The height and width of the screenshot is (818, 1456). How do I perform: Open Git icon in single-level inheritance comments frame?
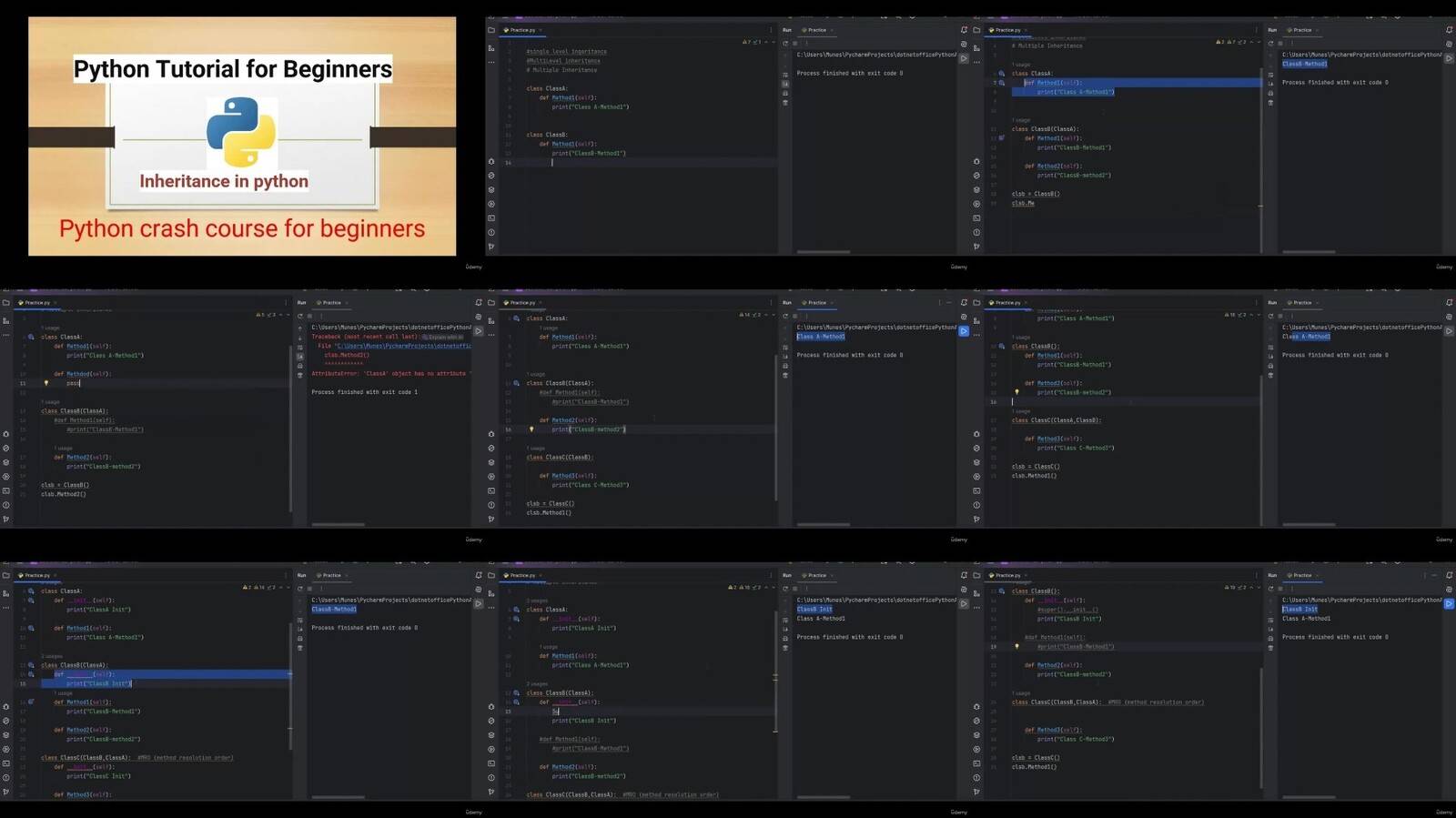tap(491, 246)
